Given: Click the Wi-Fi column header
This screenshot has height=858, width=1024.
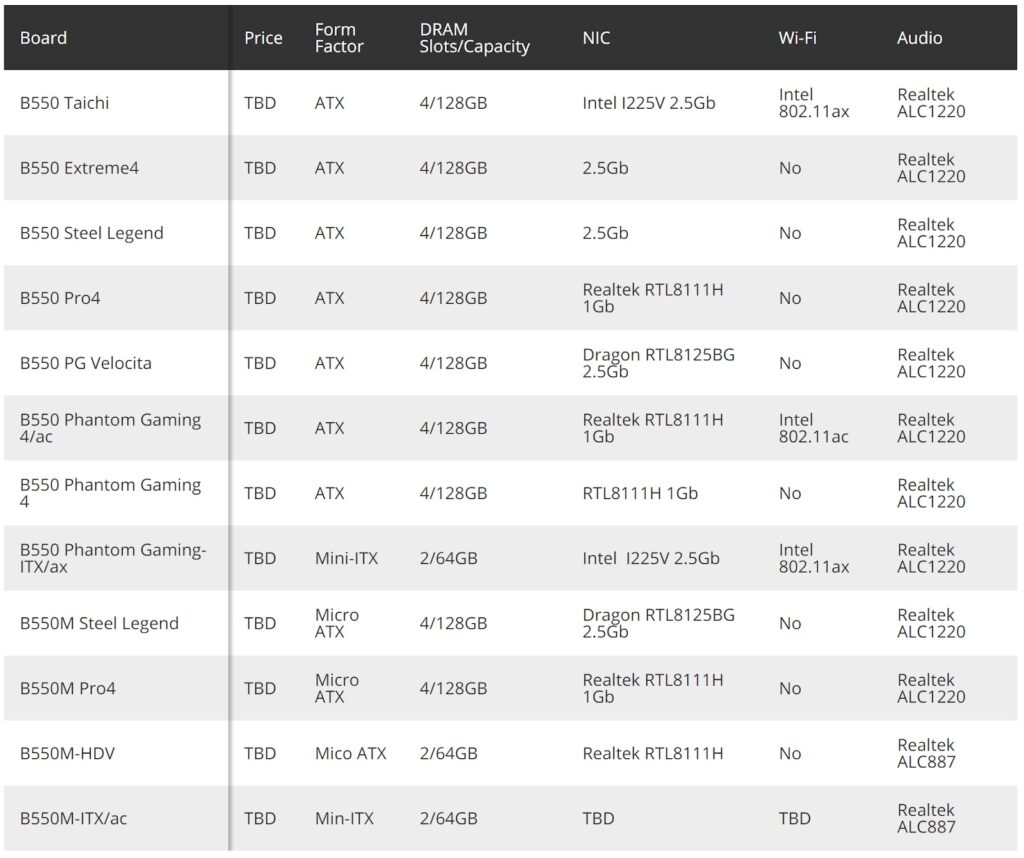Looking at the screenshot, I should click(x=797, y=38).
